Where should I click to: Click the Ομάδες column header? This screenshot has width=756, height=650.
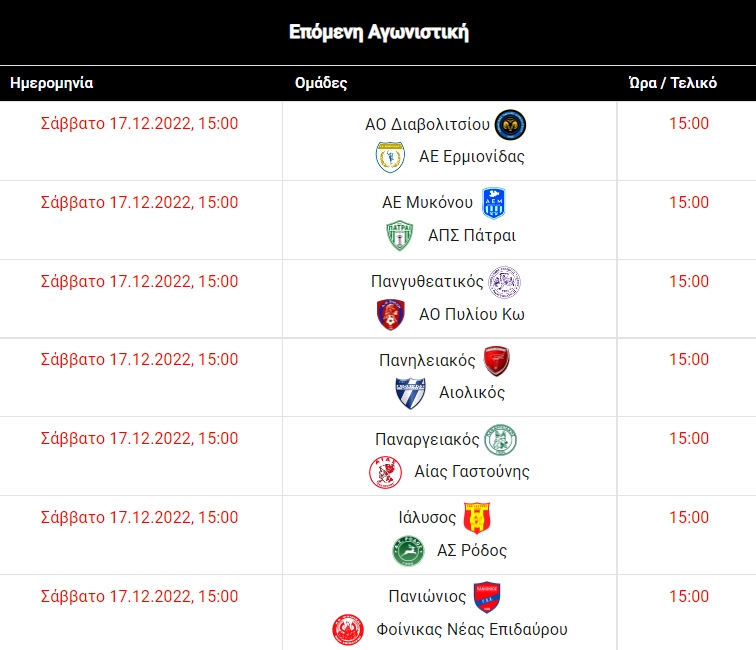pos(321,83)
